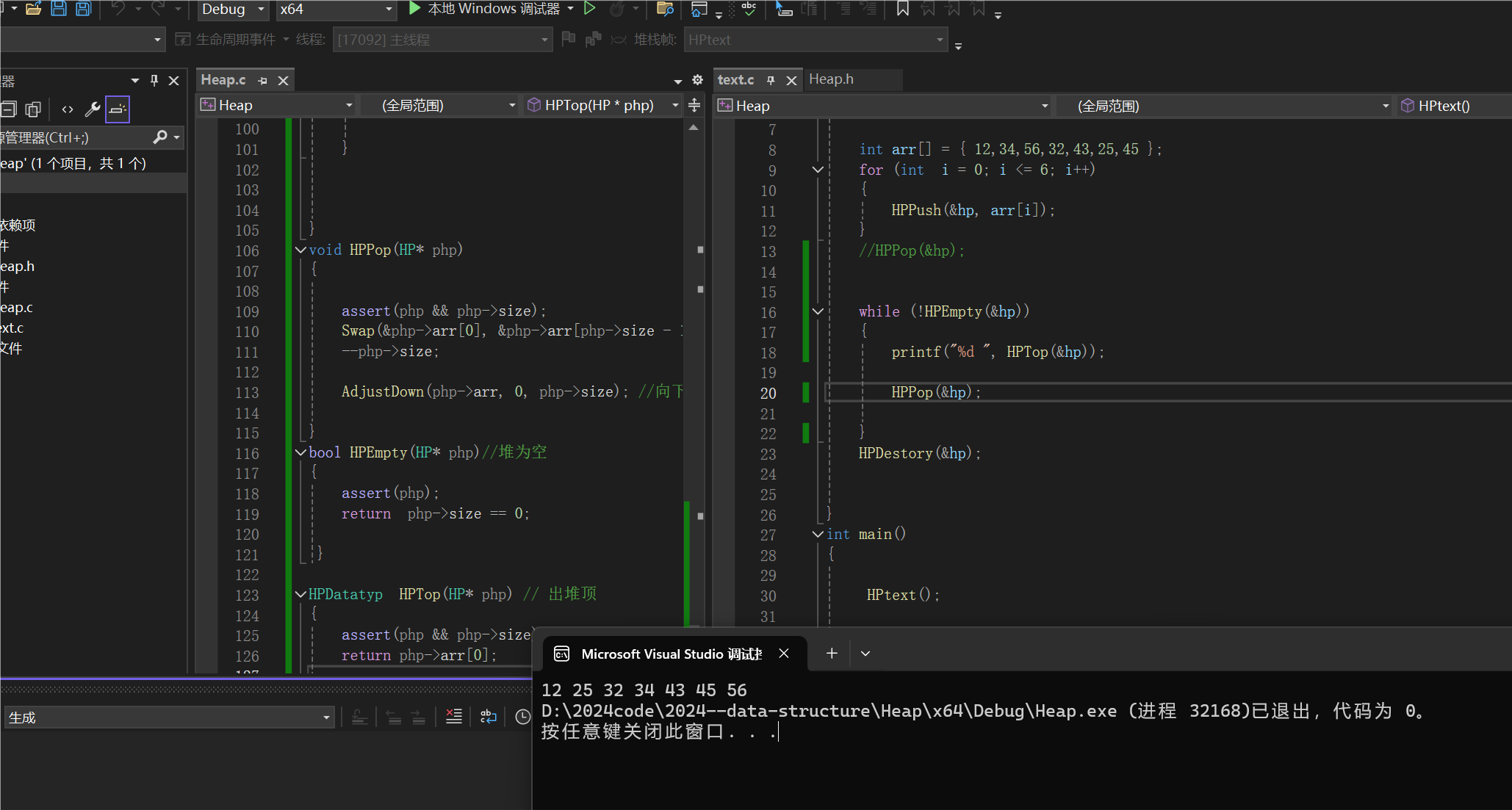Collapse the HPEmpty function fold arrow
Screen dimensions: 1512x810
pyautogui.click(x=300, y=452)
